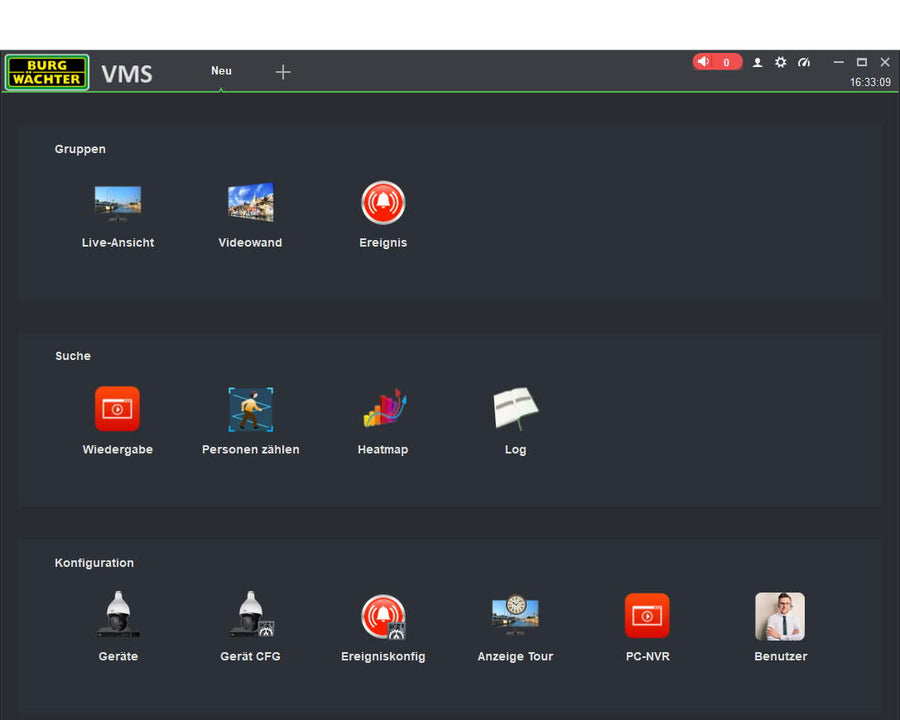Open Benutzer user management
900x720 pixels.
780,616
